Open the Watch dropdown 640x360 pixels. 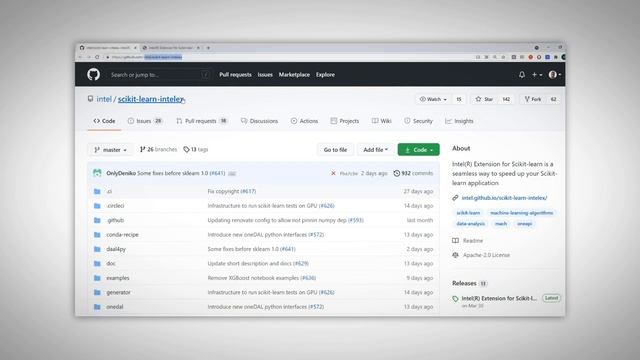[x=433, y=99]
